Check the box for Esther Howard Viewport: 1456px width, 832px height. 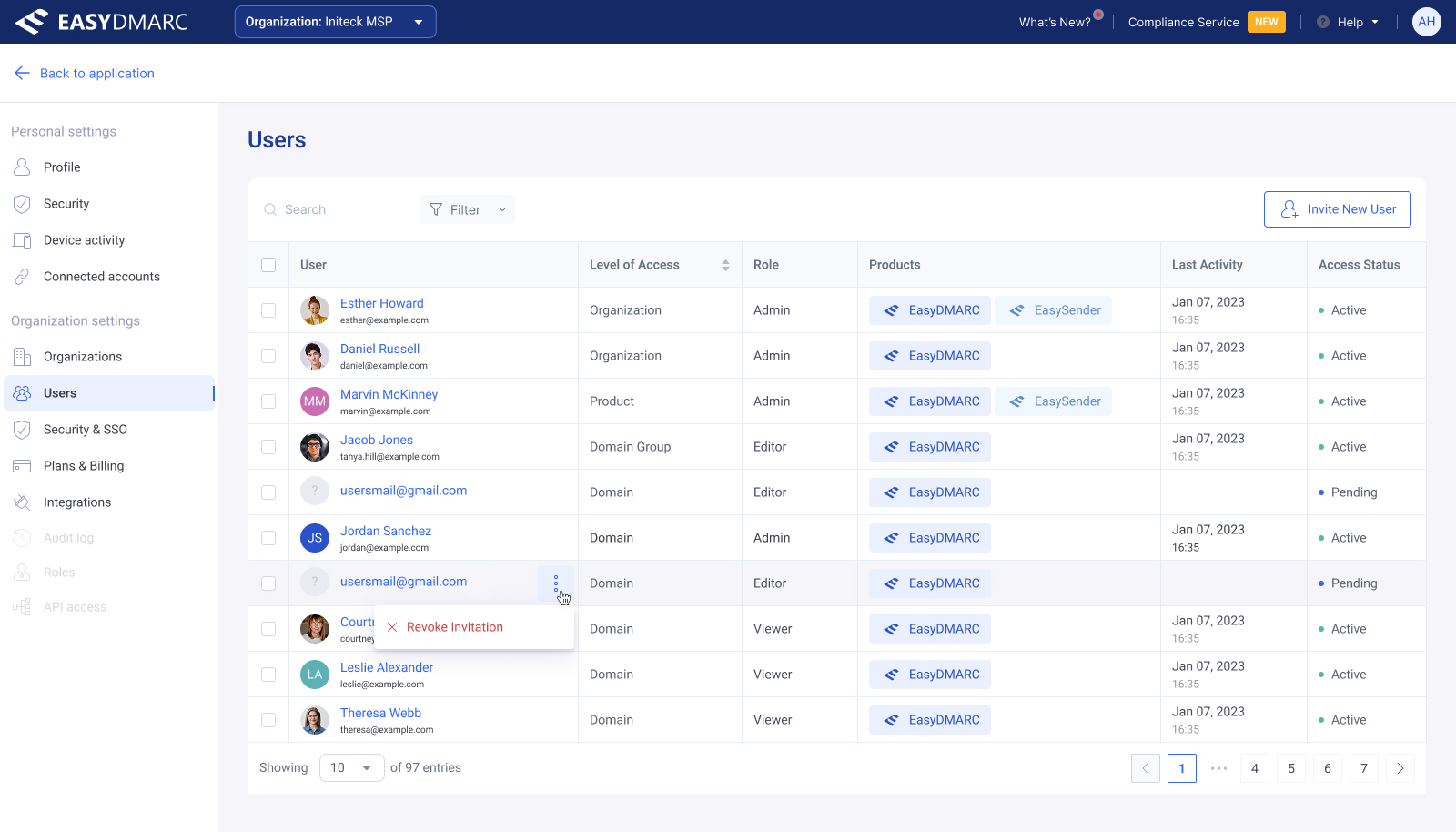[x=268, y=310]
